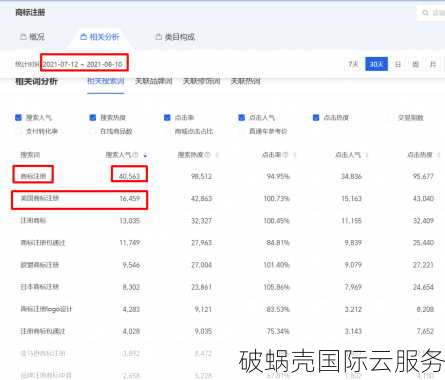Open the date range 2021-07-12 ~ 2021-08-10 picker
The image size is (445, 380).
pos(83,64)
